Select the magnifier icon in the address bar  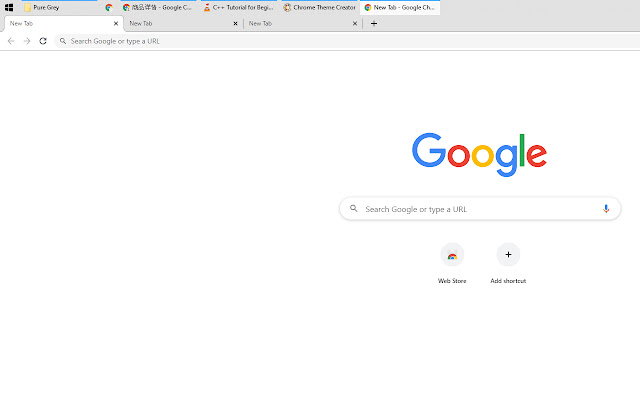(63, 41)
